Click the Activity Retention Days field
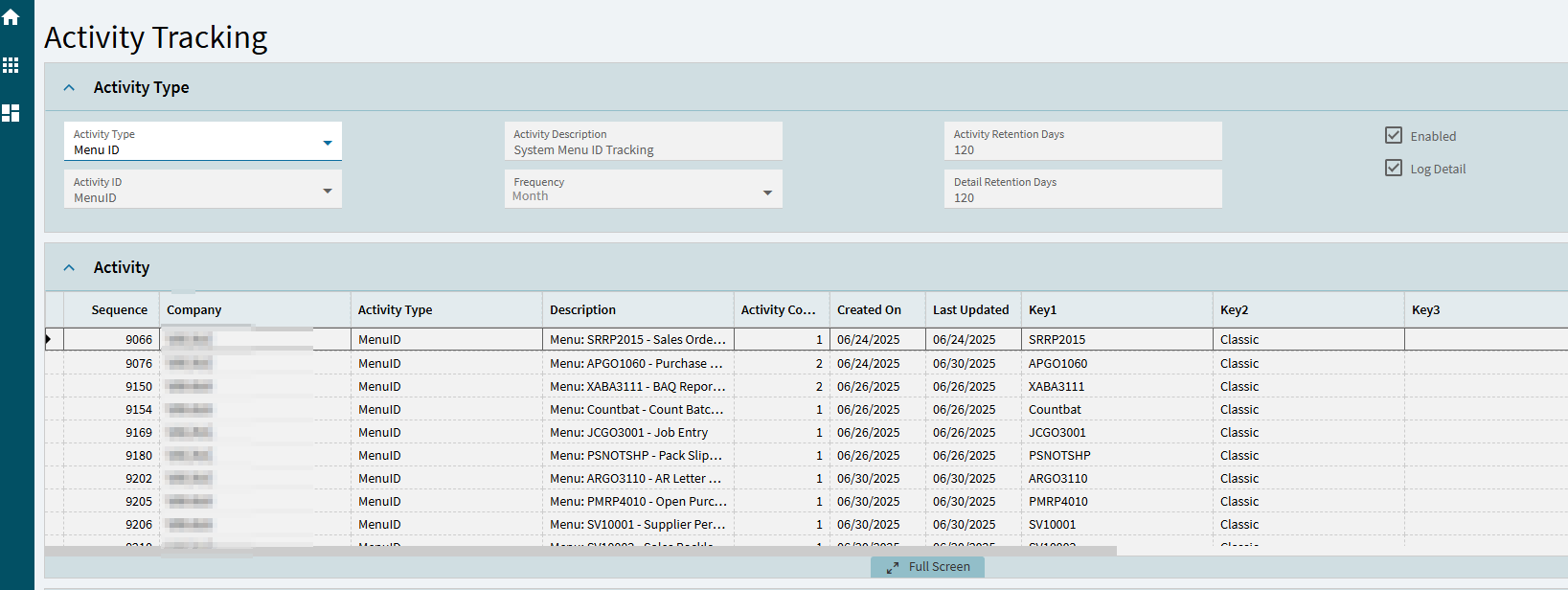Viewport: 1568px width, 590px height. click(1082, 142)
